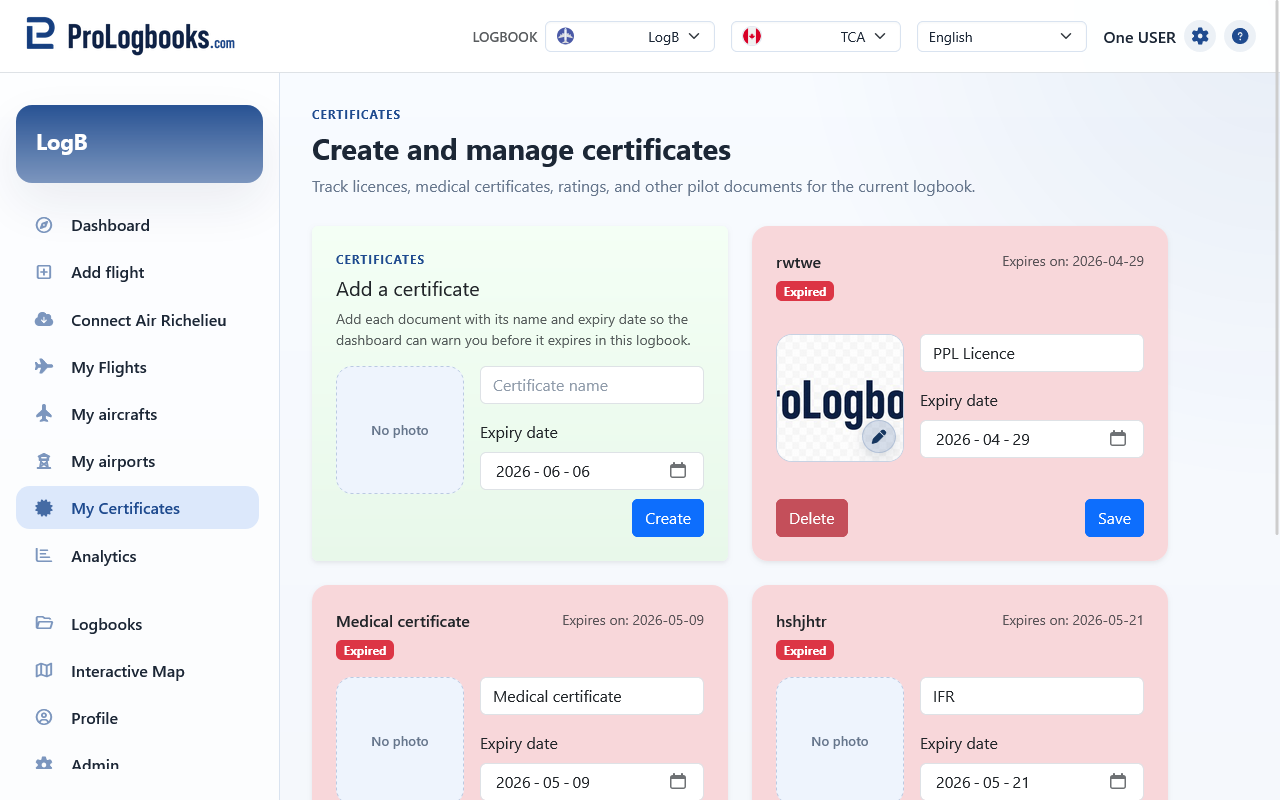Open the settings gear icon in header
Screen dimensions: 1280x800
click(1200, 36)
